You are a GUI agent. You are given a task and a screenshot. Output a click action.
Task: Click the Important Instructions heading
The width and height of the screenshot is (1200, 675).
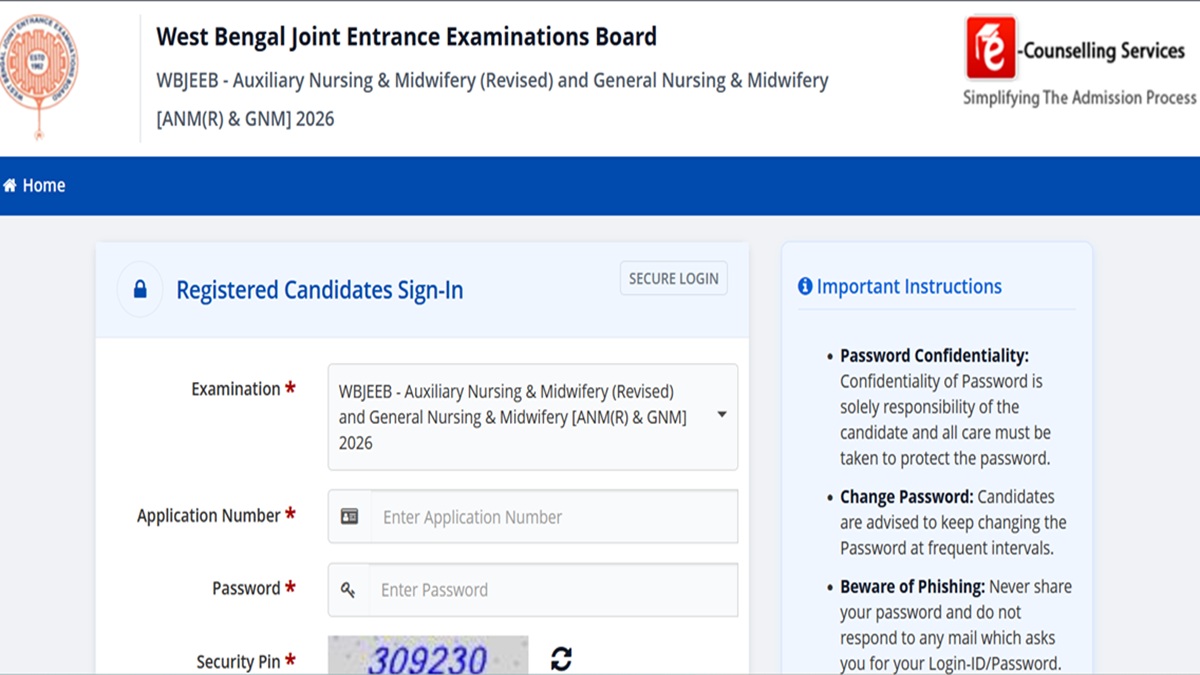[x=908, y=287]
